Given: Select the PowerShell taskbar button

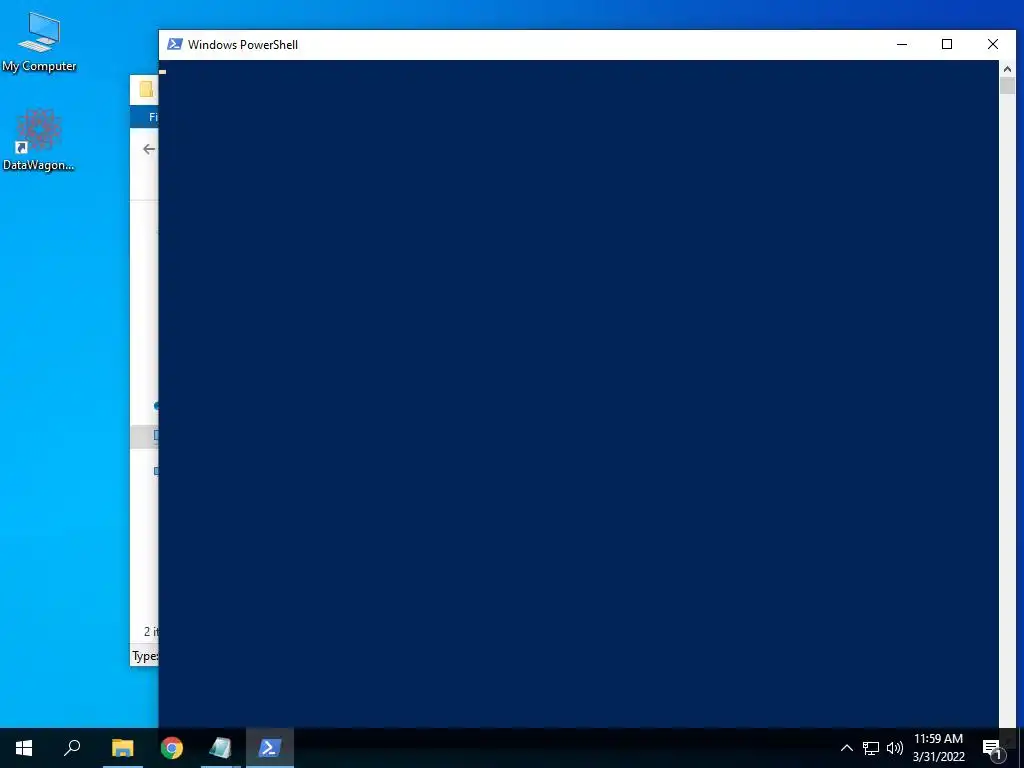Looking at the screenshot, I should pyautogui.click(x=270, y=748).
